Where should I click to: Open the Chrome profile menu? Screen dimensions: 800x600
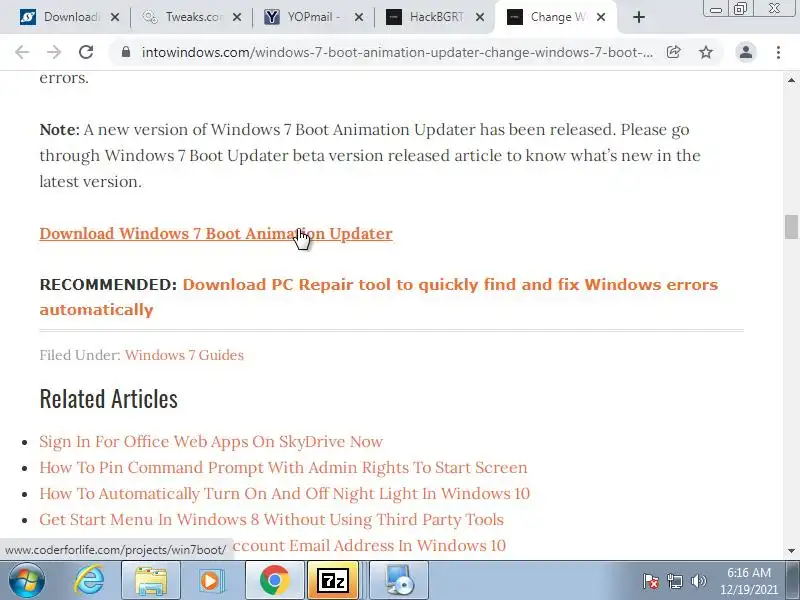click(745, 52)
